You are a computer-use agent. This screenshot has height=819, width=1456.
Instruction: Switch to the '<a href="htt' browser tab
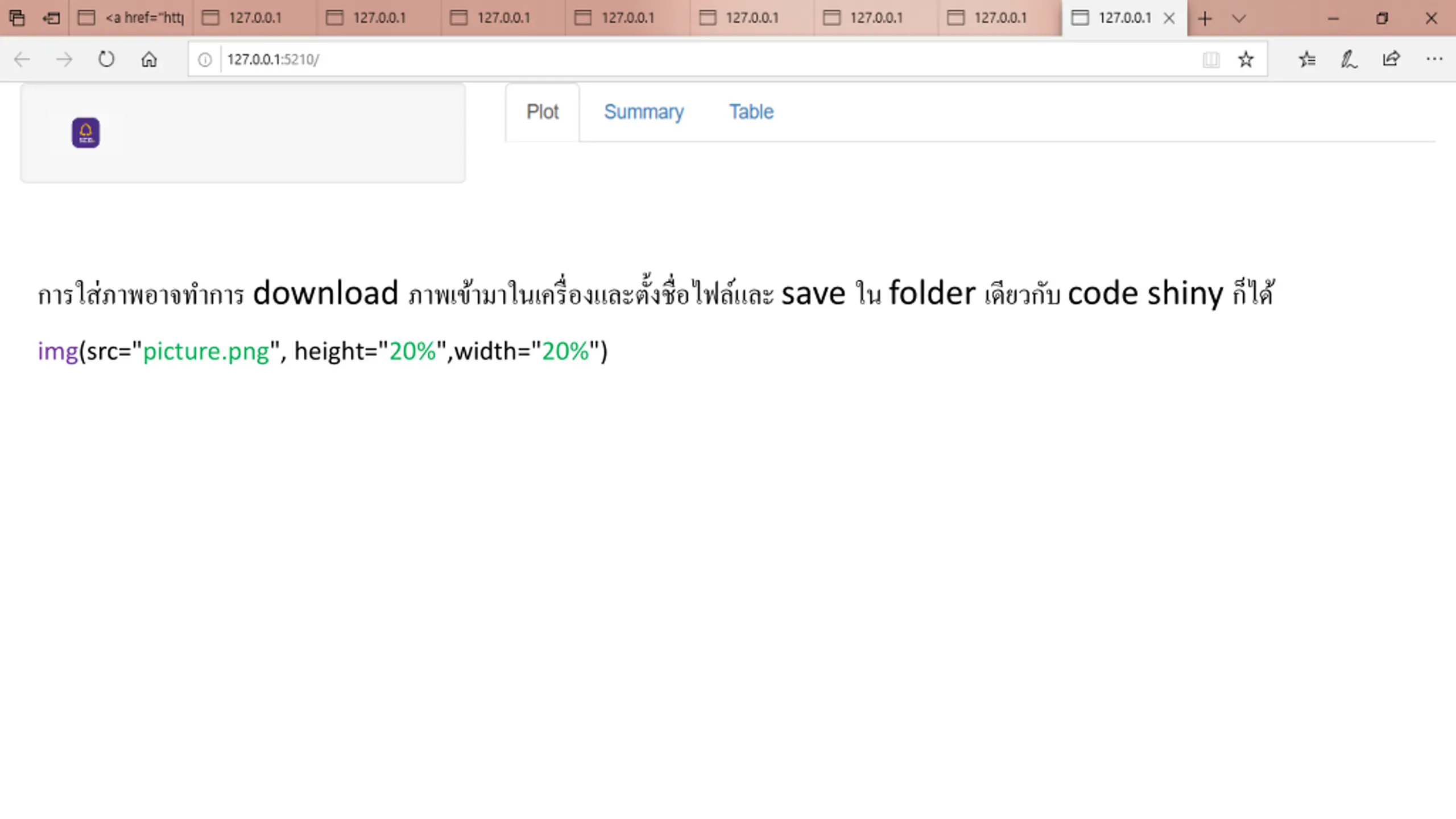click(x=131, y=18)
